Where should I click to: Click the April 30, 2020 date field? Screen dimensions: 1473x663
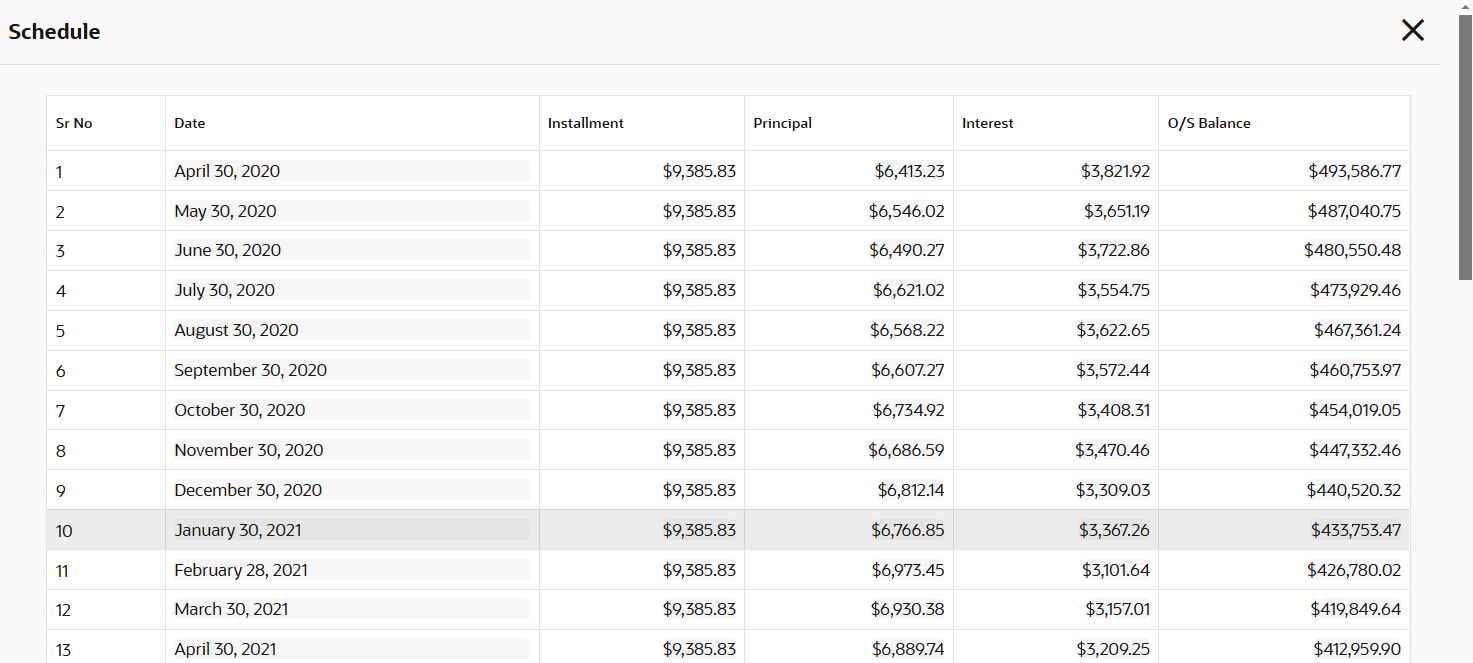tap(352, 171)
